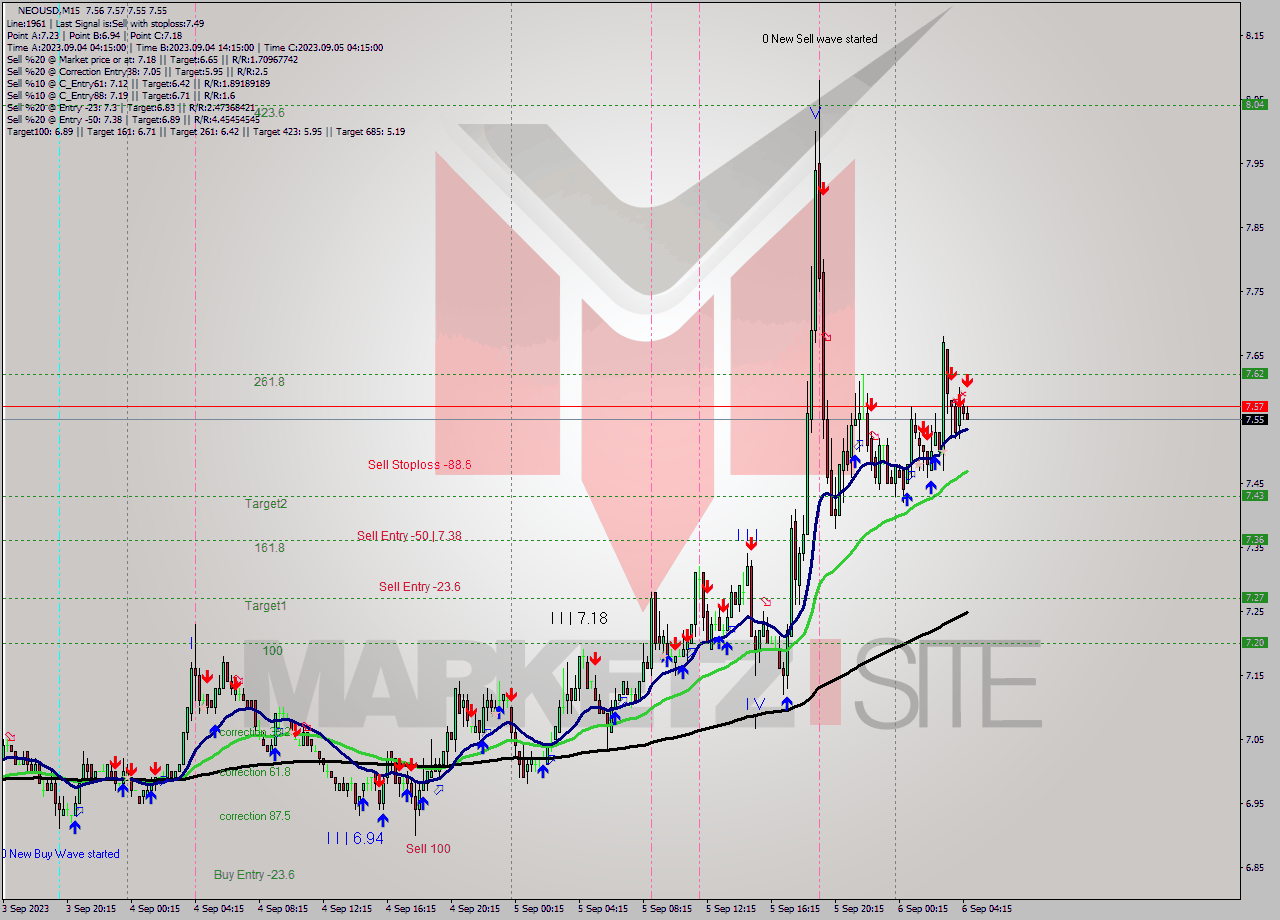The height and width of the screenshot is (920, 1280).
Task: Select the green 7.36 price tag
Action: pos(1254,540)
